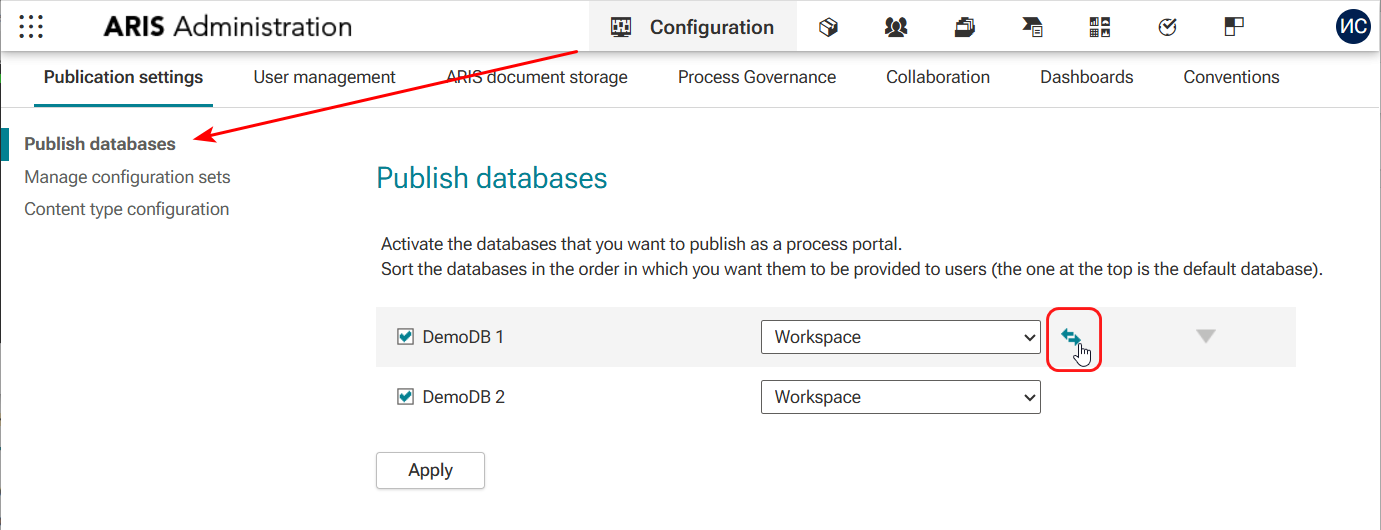The image size is (1381, 530).
Task: Open the dashboards tiles icon in header
Action: [x=1100, y=27]
